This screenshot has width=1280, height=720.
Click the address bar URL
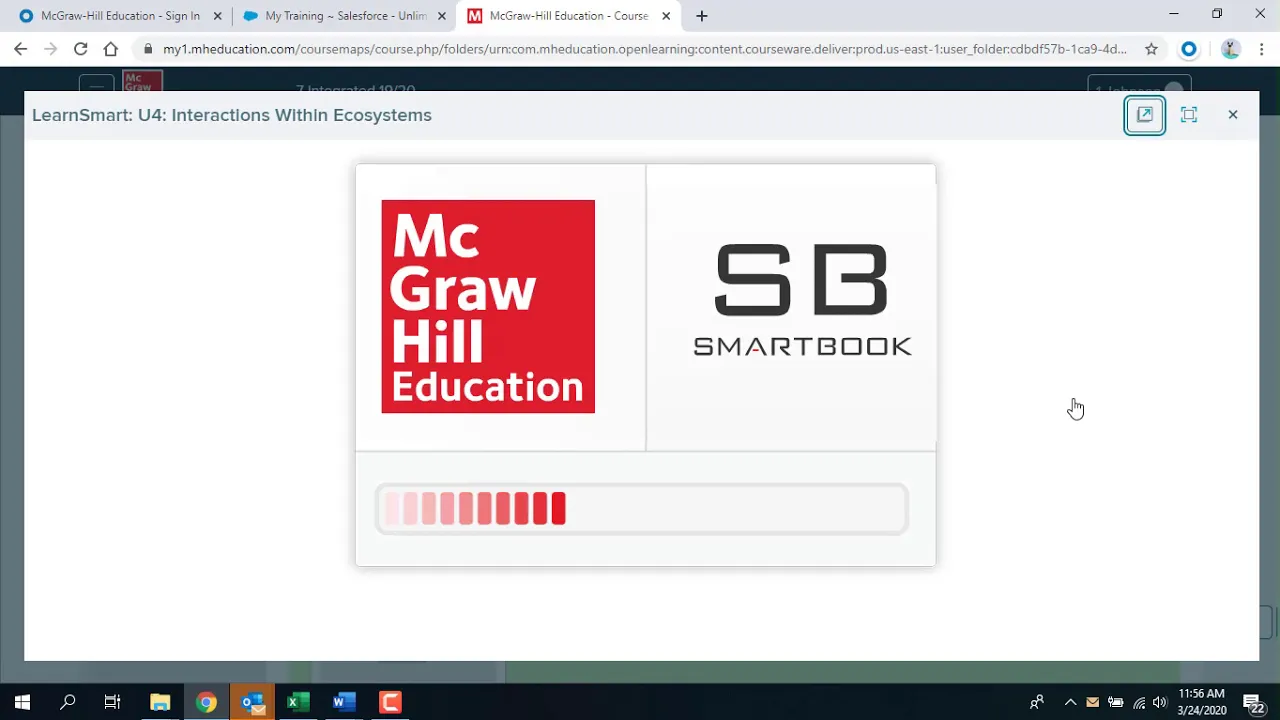point(645,49)
